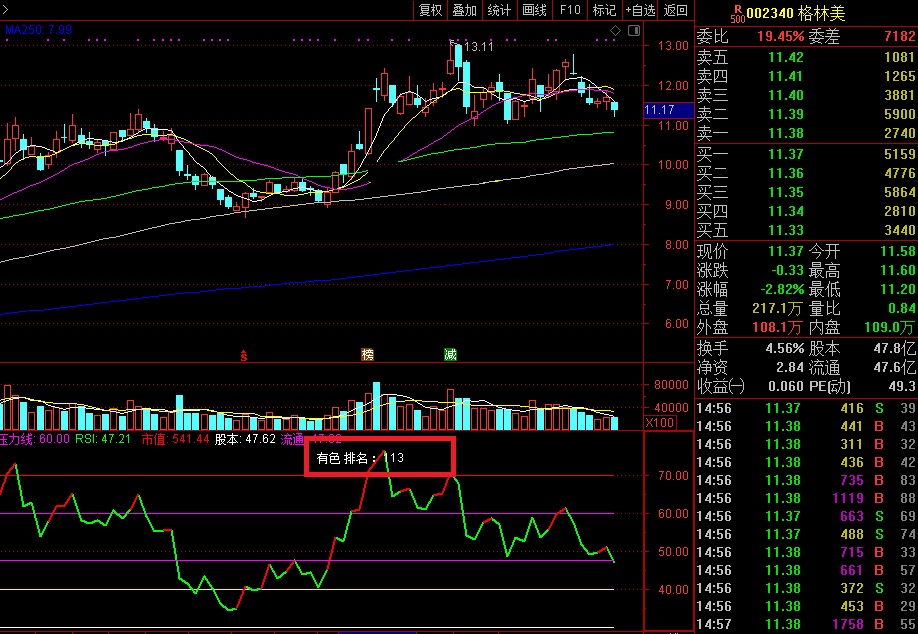This screenshot has height=634, width=918.
Task: Select the 画线 drawing tool
Action: pyautogui.click(x=535, y=10)
